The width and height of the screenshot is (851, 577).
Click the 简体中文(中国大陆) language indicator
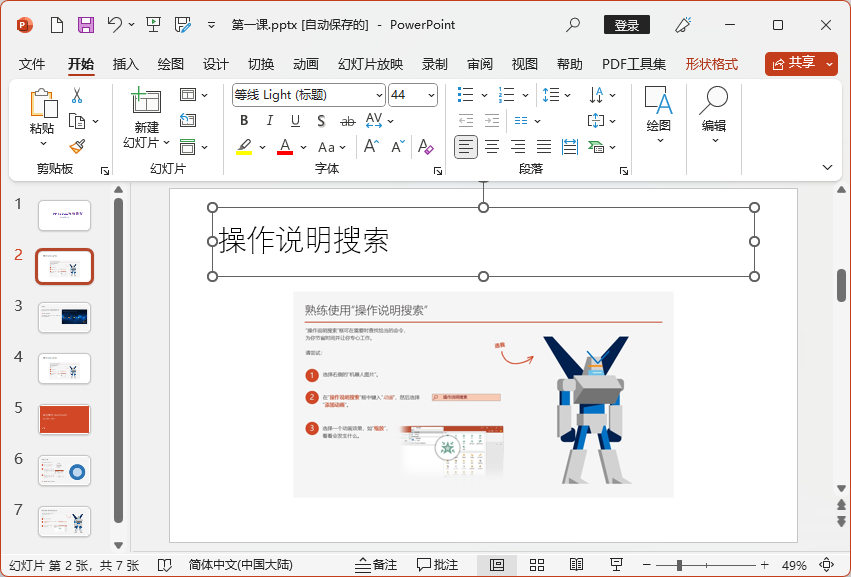240,565
